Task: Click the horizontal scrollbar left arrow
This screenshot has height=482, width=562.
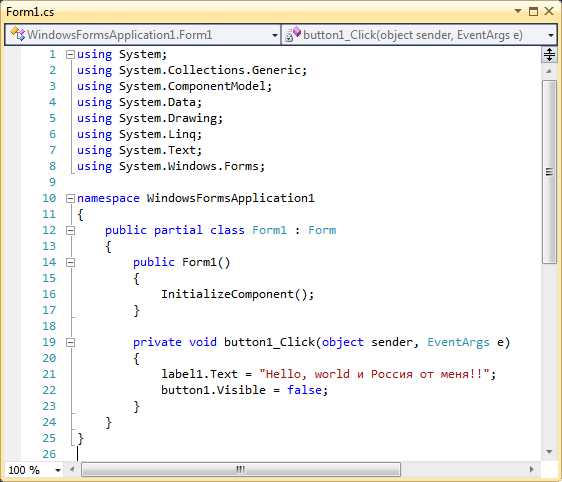Action: (x=72, y=469)
